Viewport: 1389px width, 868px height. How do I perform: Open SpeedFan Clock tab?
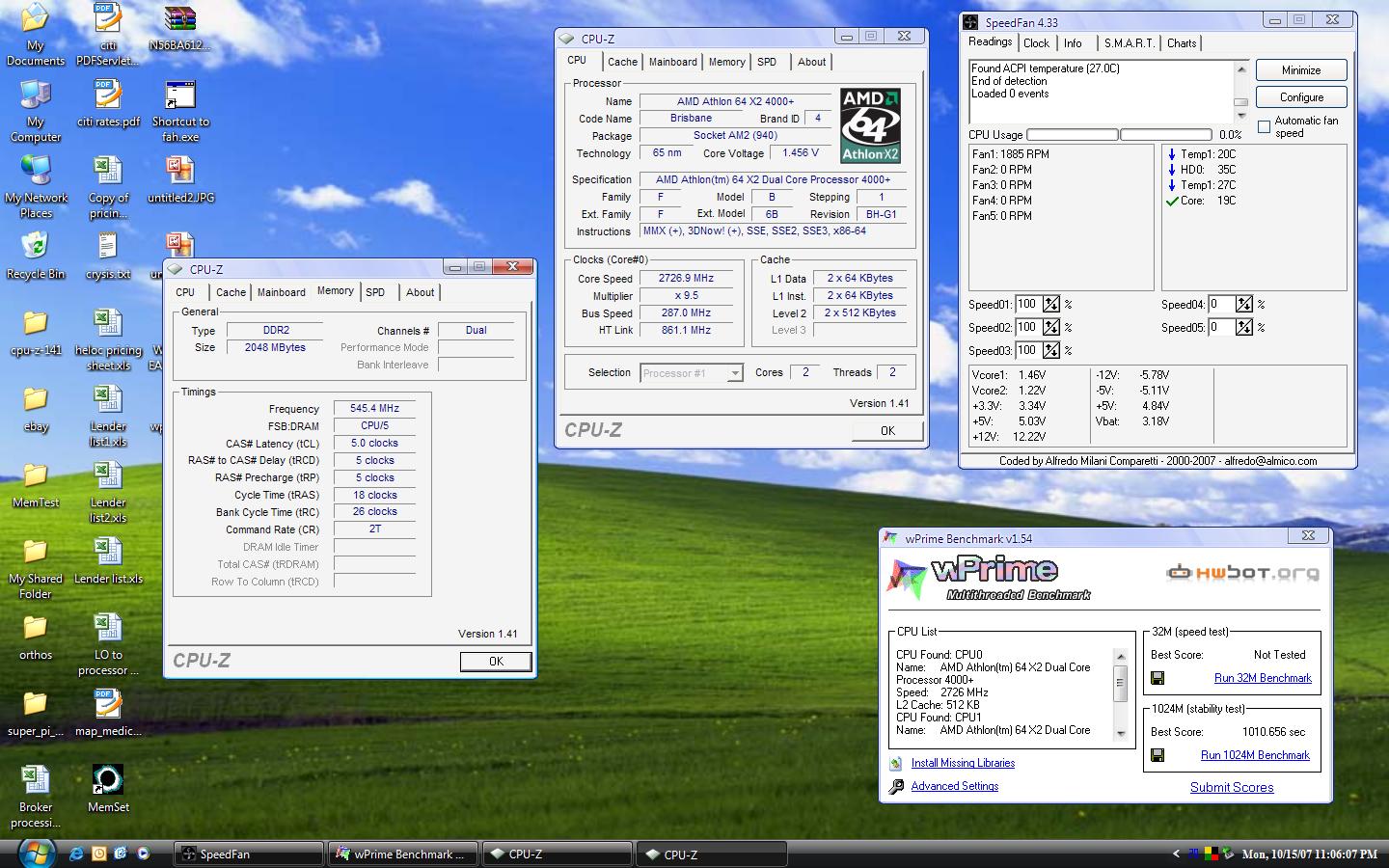click(1036, 43)
